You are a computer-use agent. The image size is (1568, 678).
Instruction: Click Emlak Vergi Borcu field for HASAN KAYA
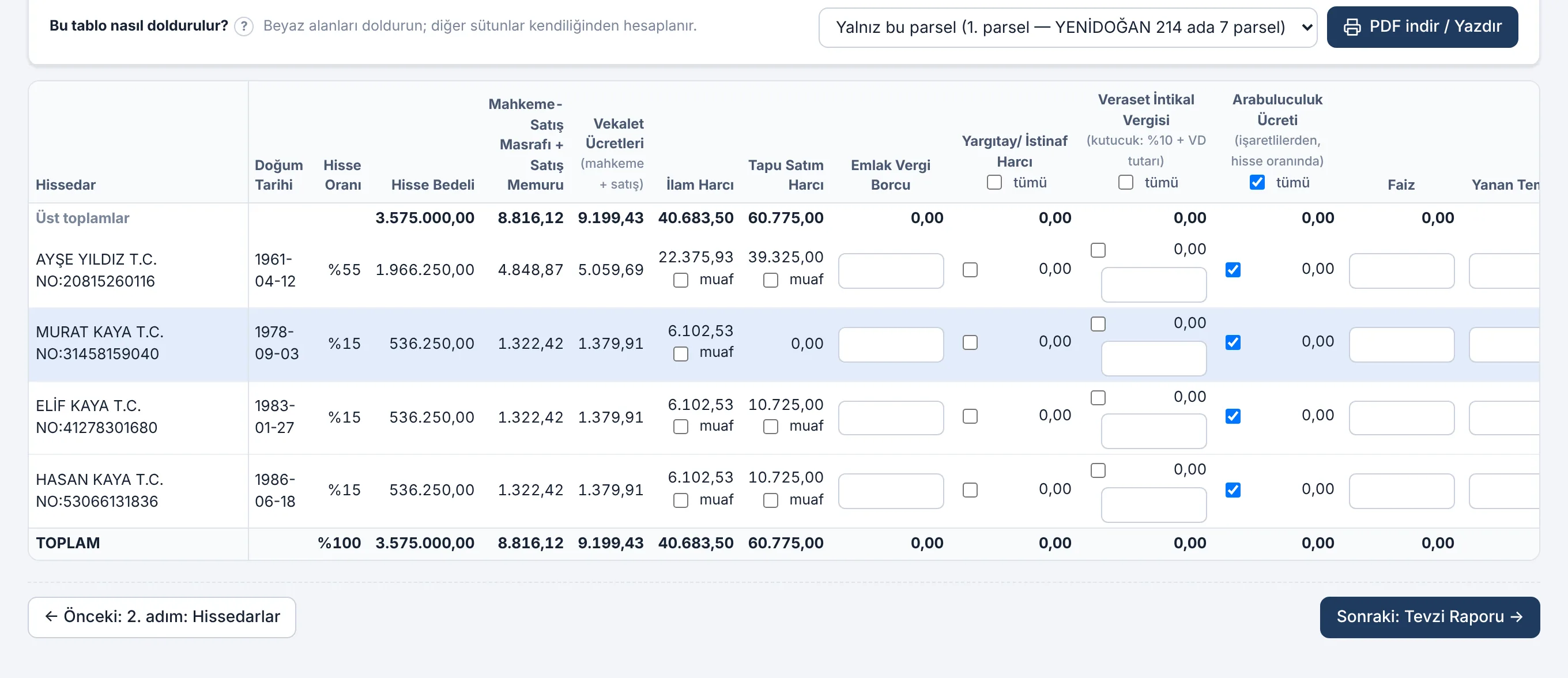(x=891, y=491)
